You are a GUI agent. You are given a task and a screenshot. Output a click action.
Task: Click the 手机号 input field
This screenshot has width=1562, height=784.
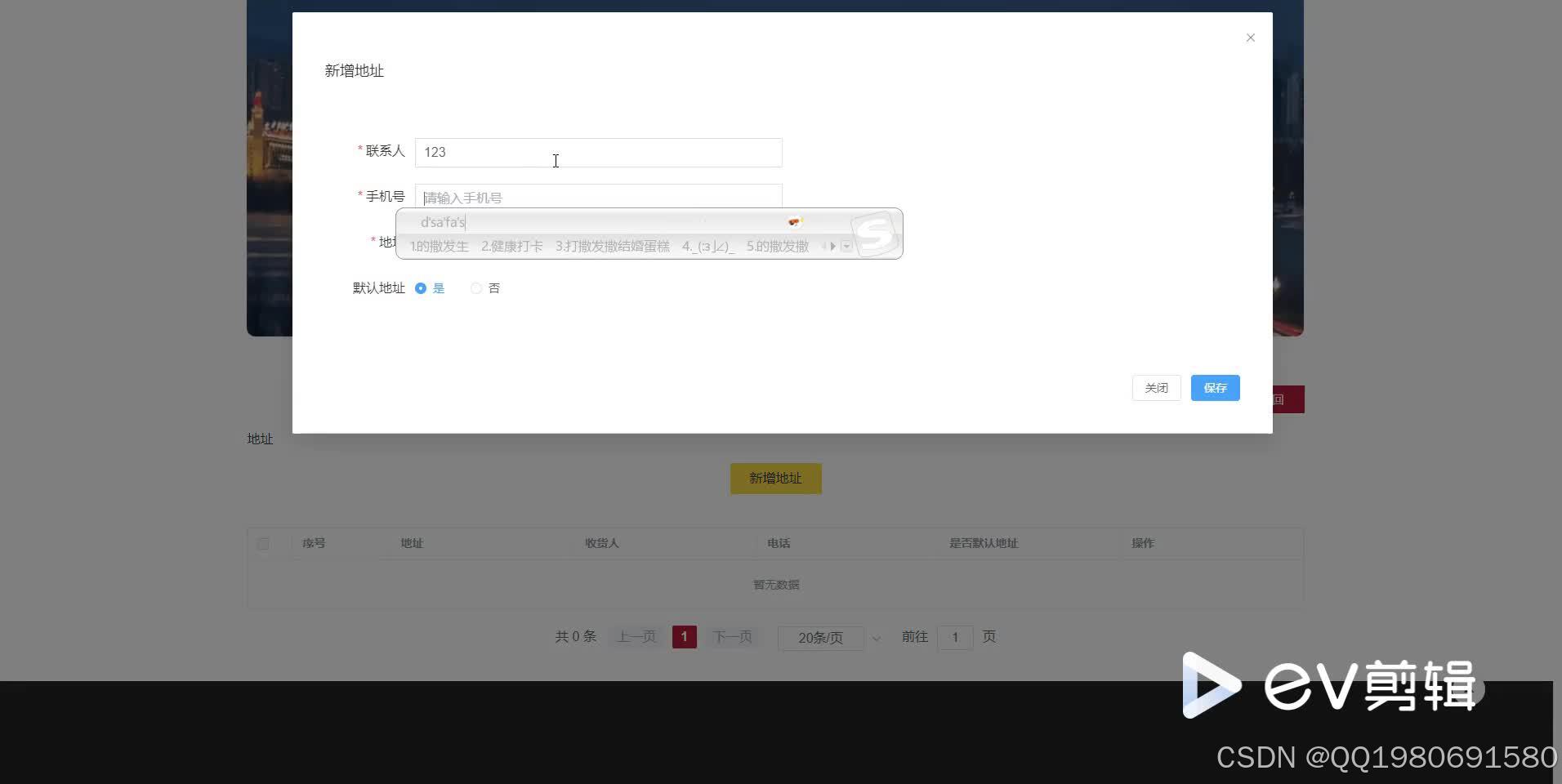tap(598, 197)
